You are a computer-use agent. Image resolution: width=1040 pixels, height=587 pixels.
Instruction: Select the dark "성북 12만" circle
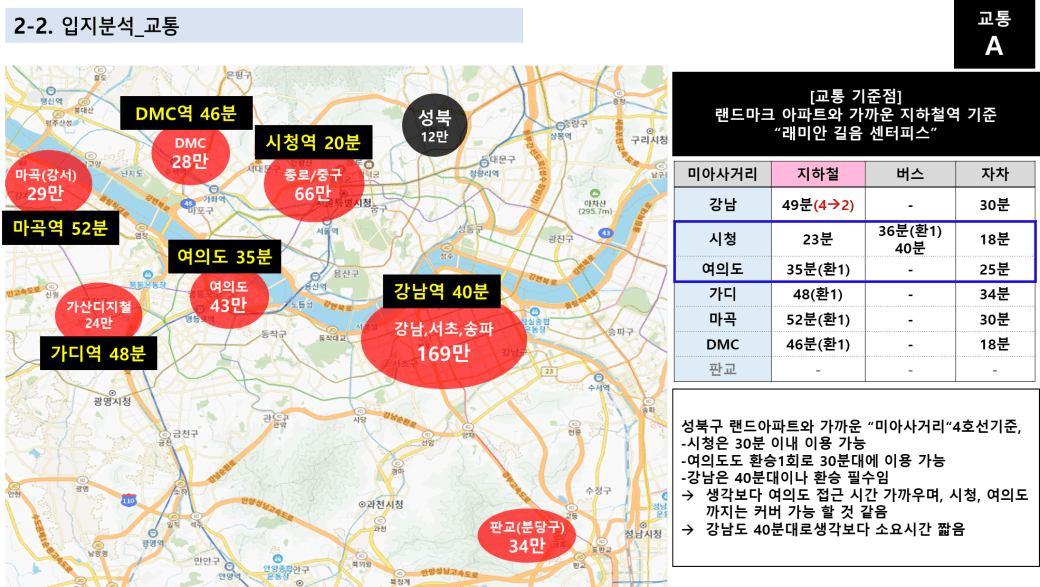pos(434,125)
